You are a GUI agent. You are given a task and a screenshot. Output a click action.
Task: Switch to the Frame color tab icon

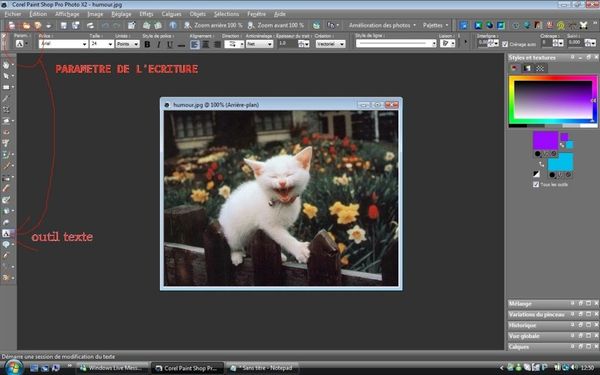coord(515,68)
